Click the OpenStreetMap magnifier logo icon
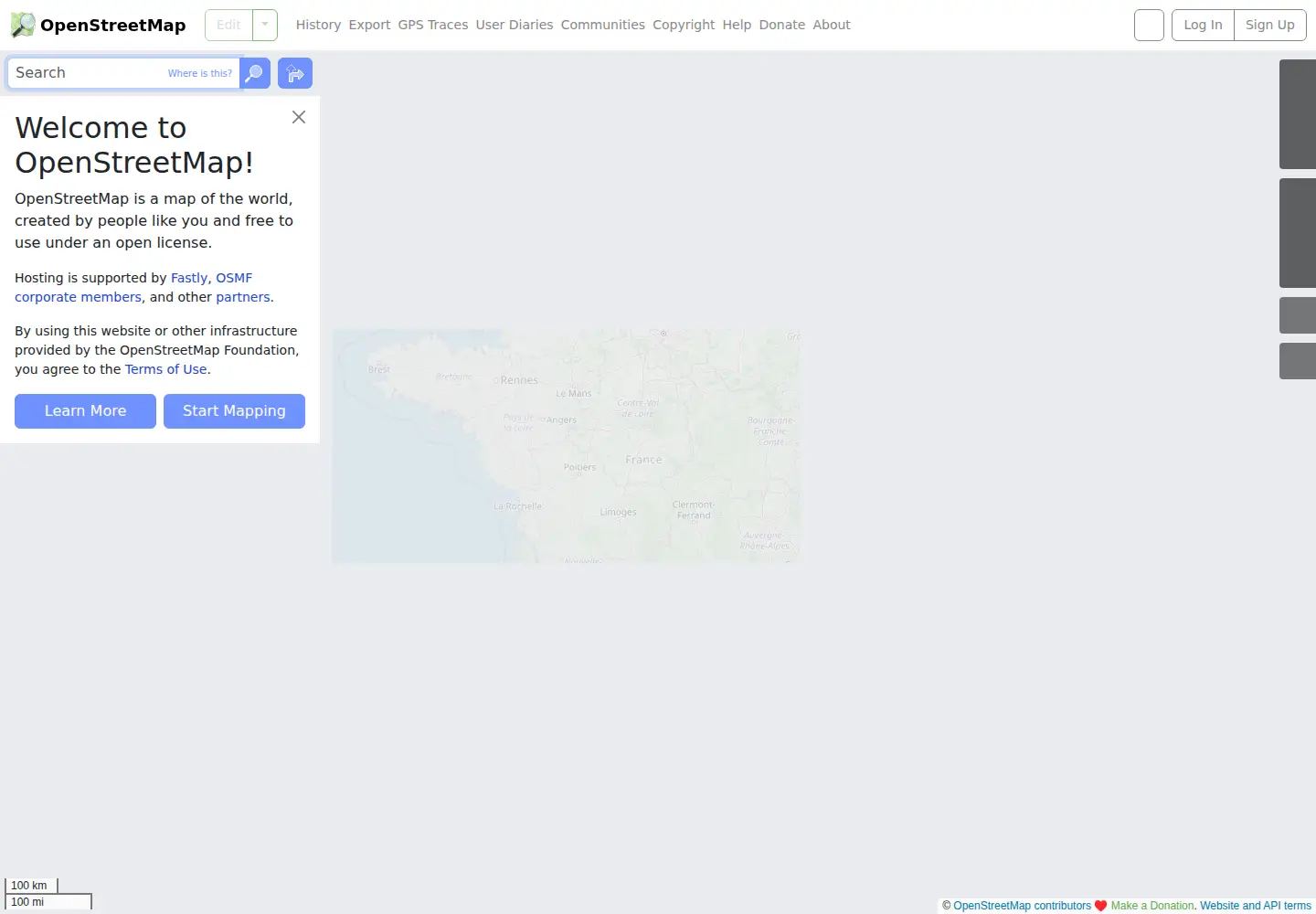The image size is (1316, 914). click(23, 25)
